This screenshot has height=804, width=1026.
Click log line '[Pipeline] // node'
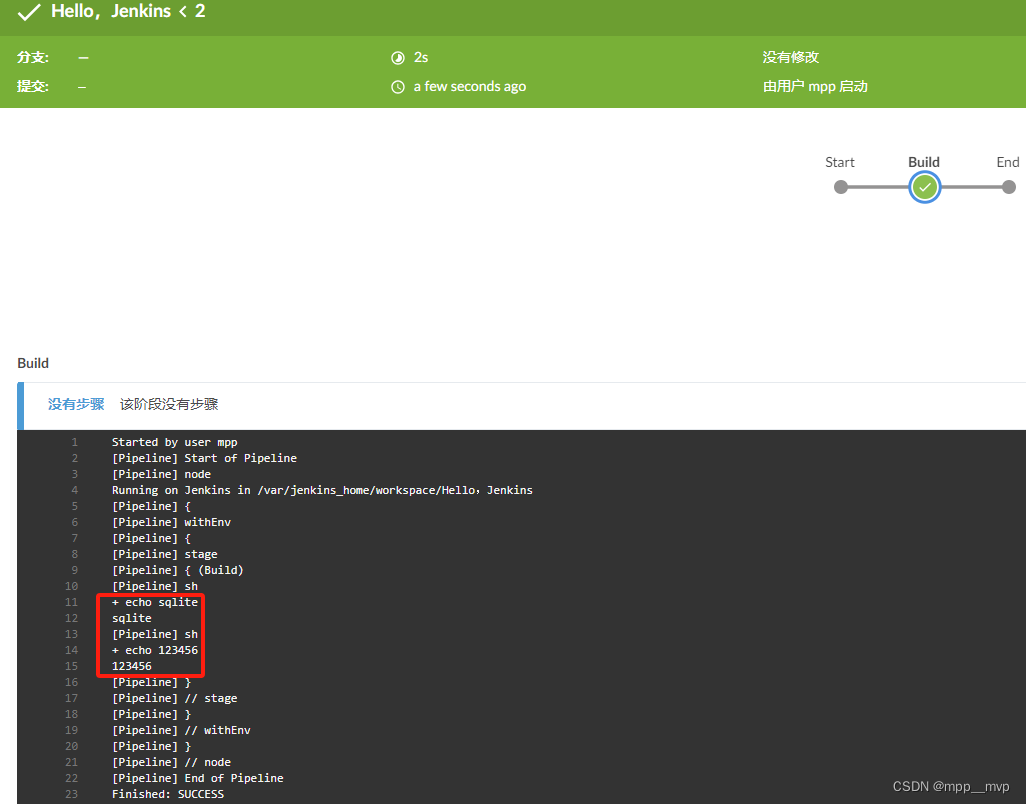pyautogui.click(x=171, y=762)
